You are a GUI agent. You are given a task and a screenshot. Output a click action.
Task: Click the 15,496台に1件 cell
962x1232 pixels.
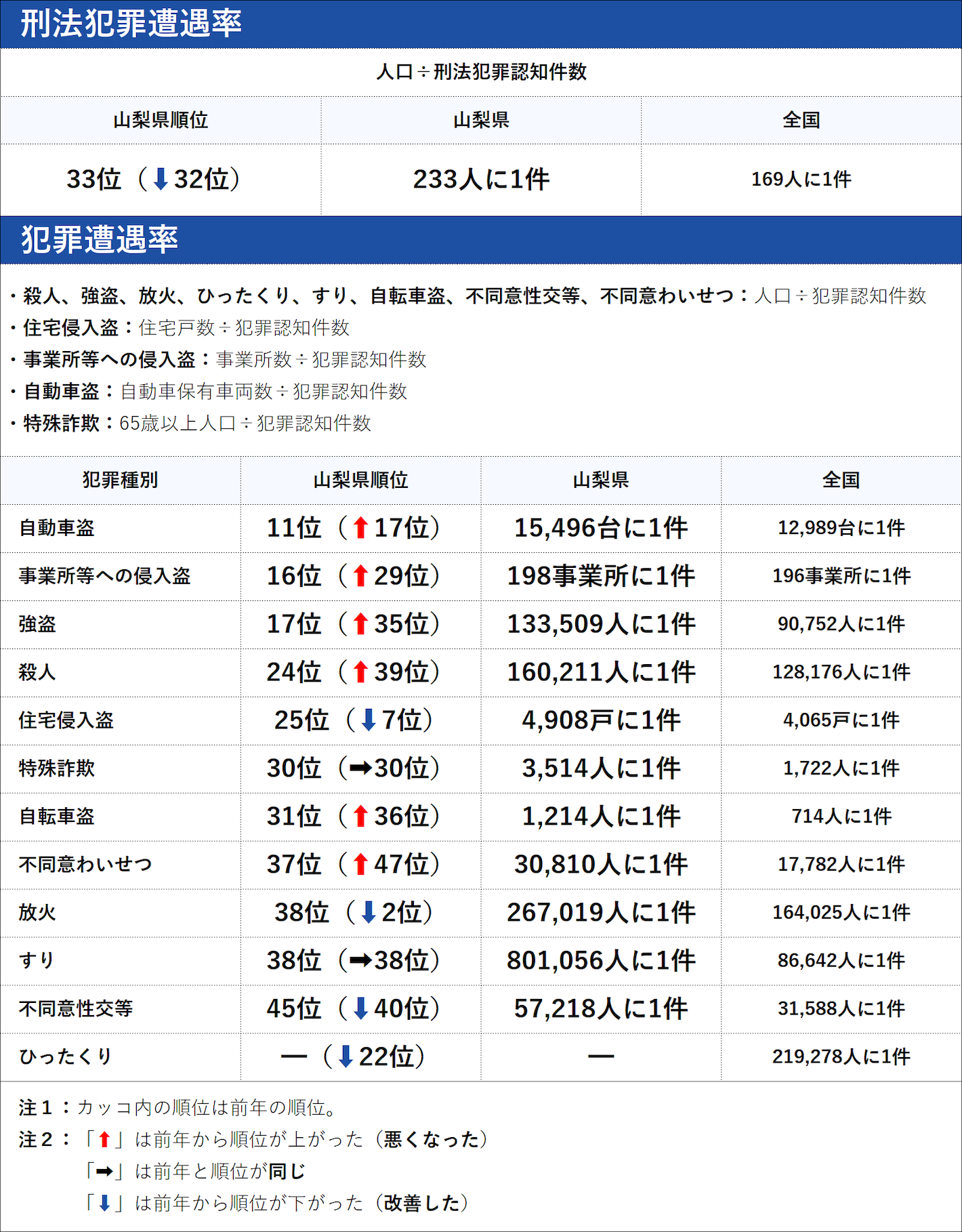tap(601, 528)
